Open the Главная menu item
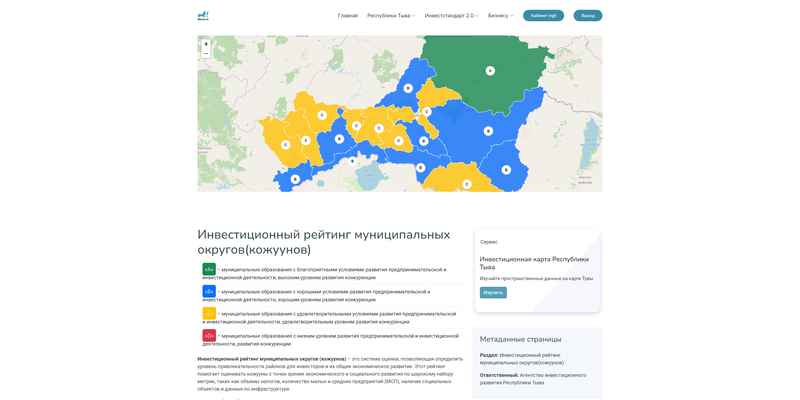The image size is (800, 400). (x=347, y=16)
